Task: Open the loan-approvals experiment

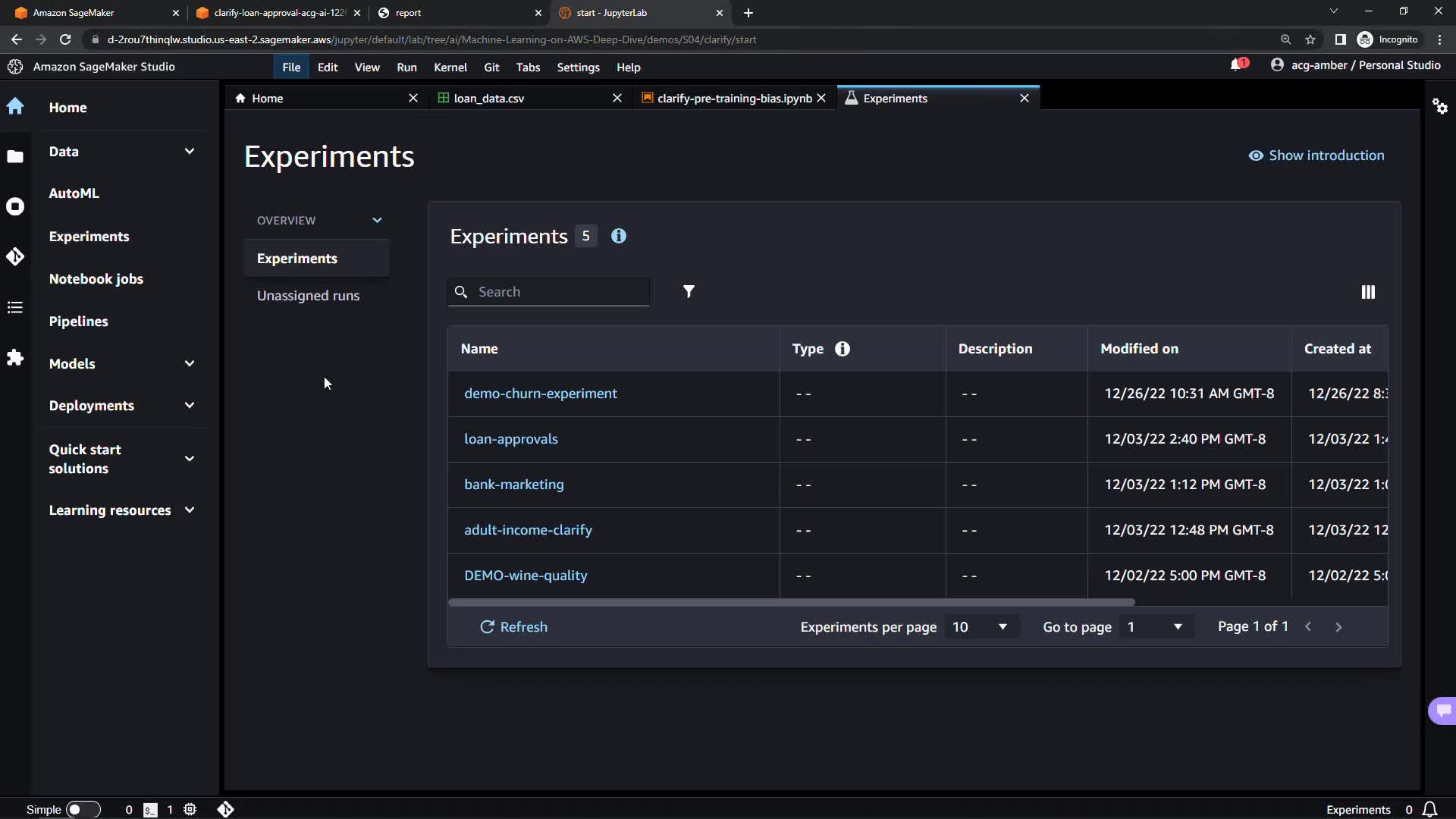Action: point(510,439)
